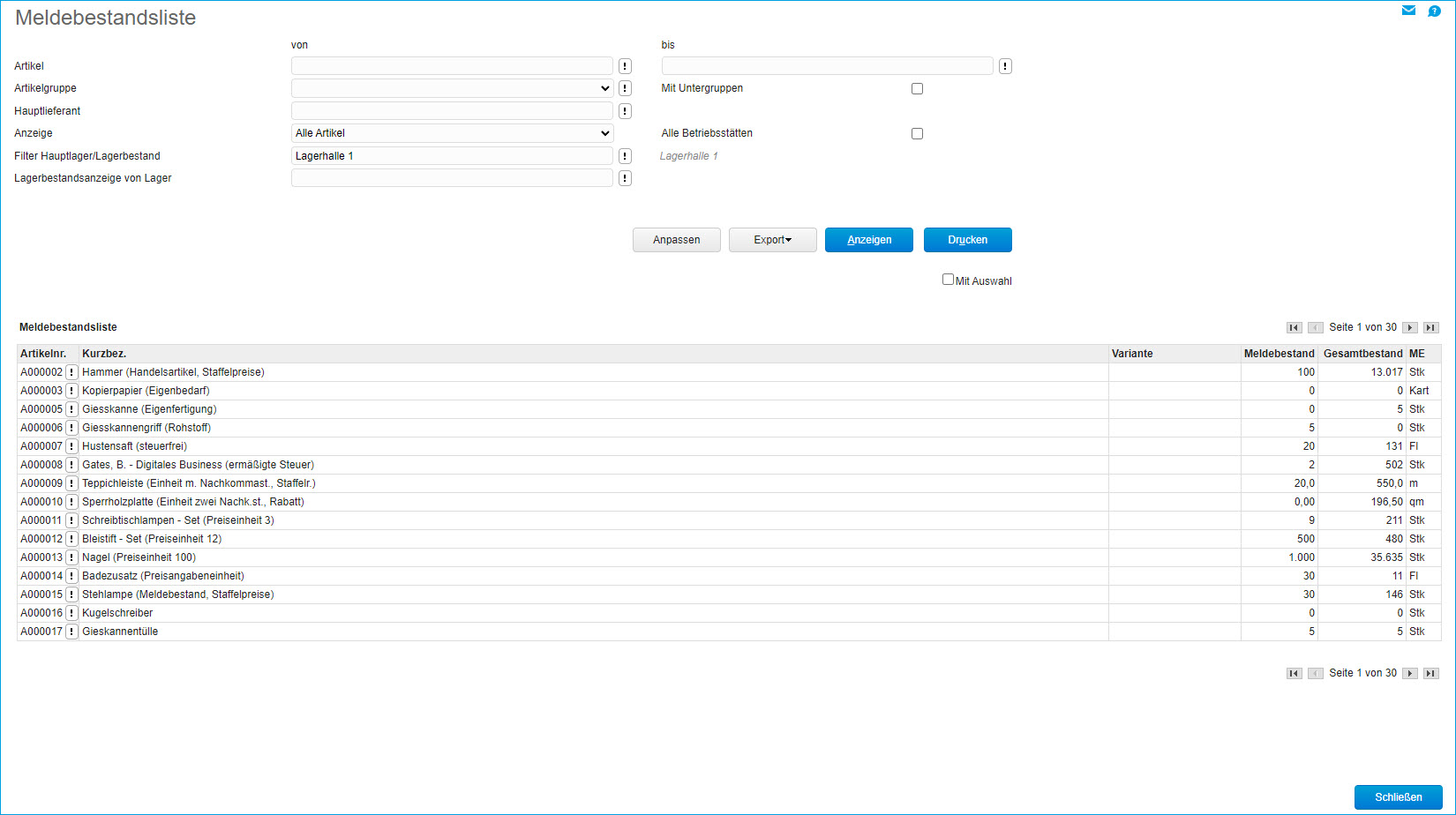Go to first page in top pager
This screenshot has width=1456, height=815.
(1295, 327)
